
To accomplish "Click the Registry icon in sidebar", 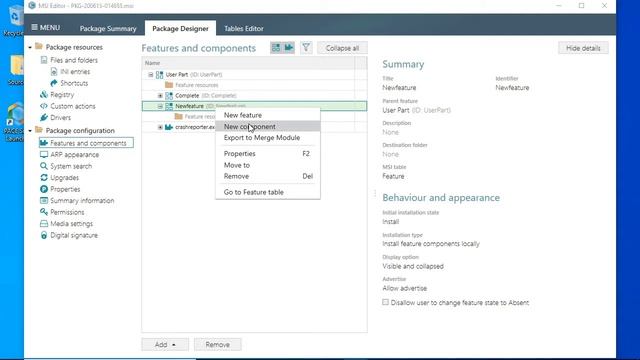I will (44, 94).
